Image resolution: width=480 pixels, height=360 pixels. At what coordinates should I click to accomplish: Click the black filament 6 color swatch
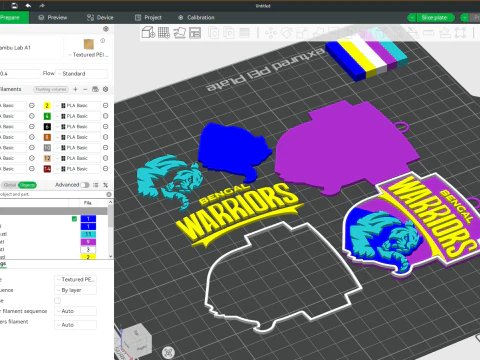coord(47,127)
